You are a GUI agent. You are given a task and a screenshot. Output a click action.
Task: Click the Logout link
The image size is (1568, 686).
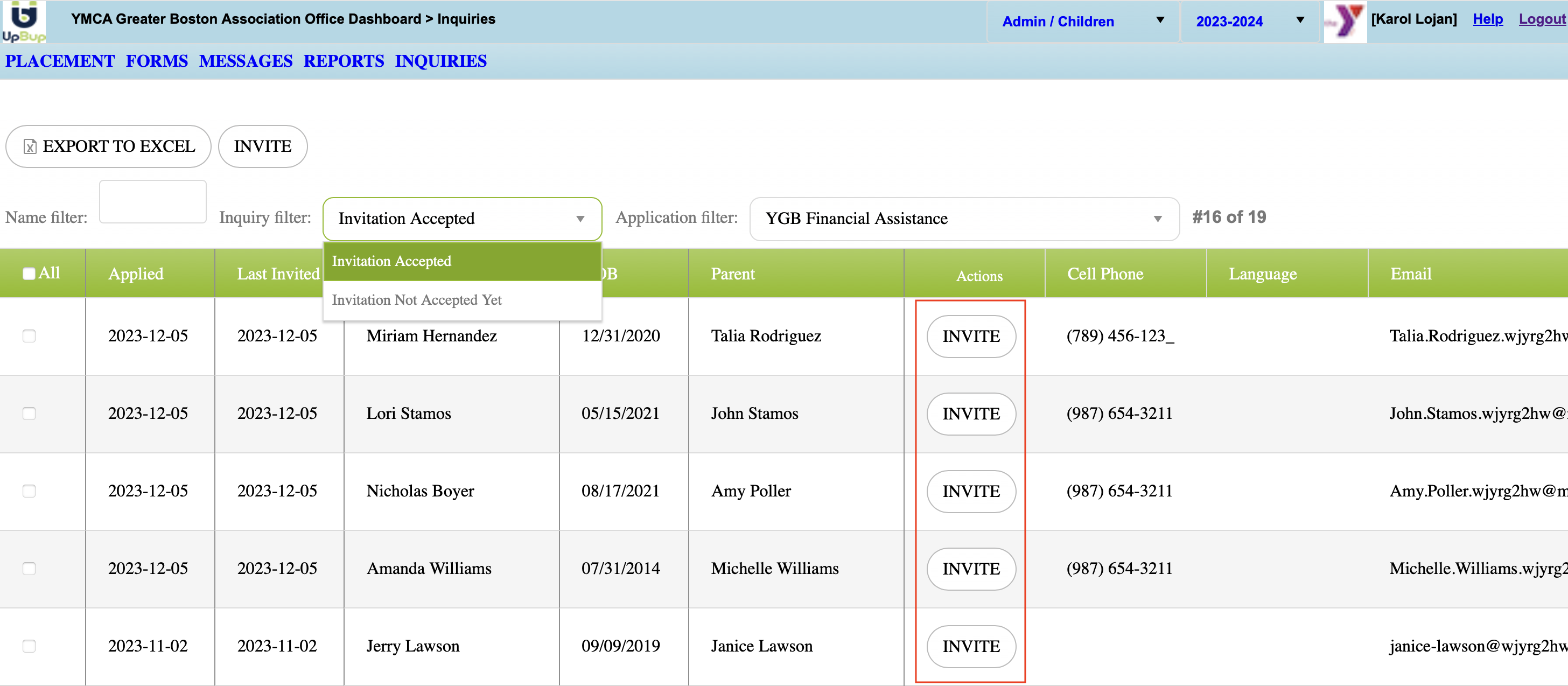pos(1541,19)
